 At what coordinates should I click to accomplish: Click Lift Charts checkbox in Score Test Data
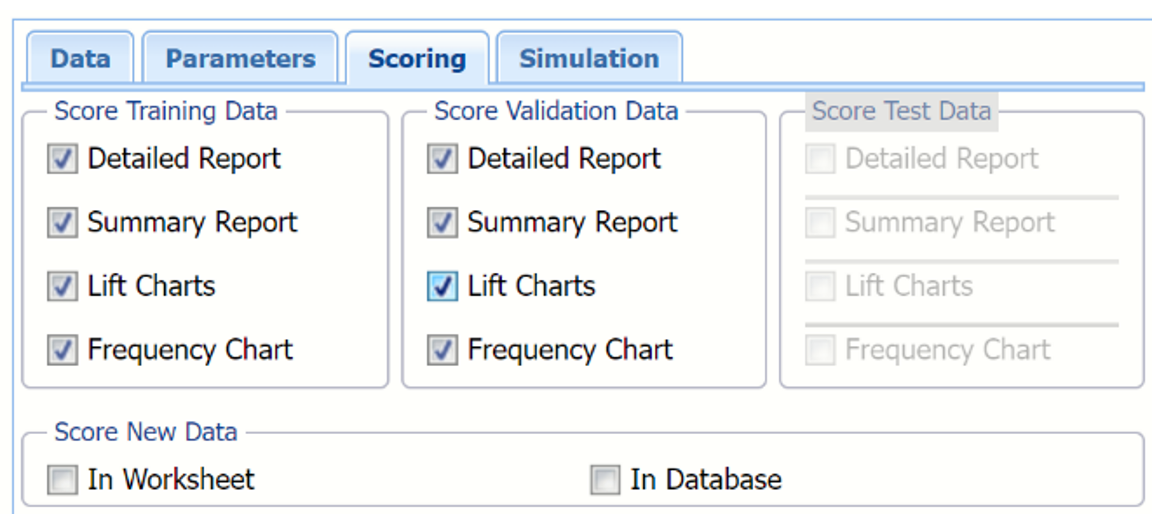(820, 287)
